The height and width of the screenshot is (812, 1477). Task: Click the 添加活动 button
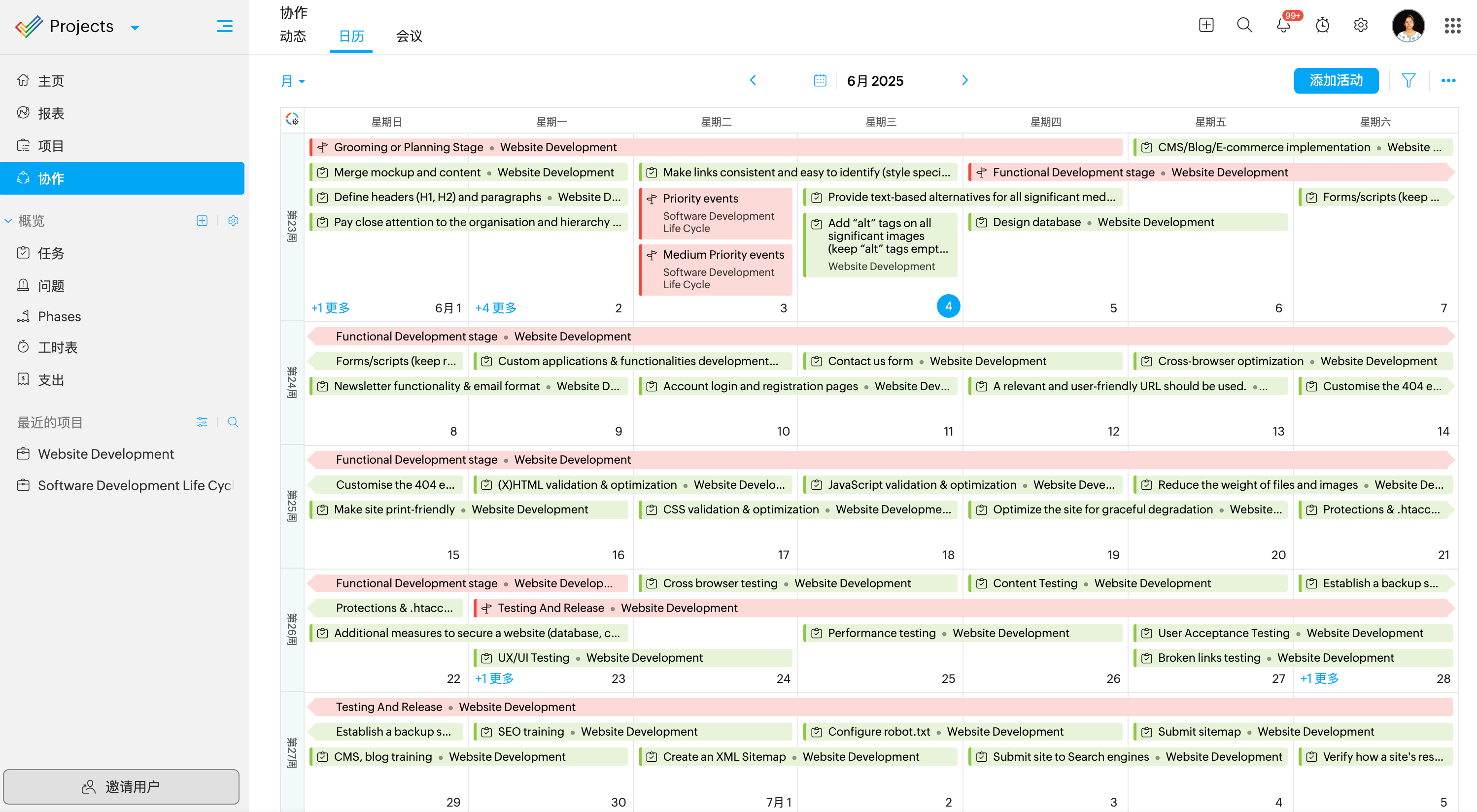click(x=1336, y=80)
